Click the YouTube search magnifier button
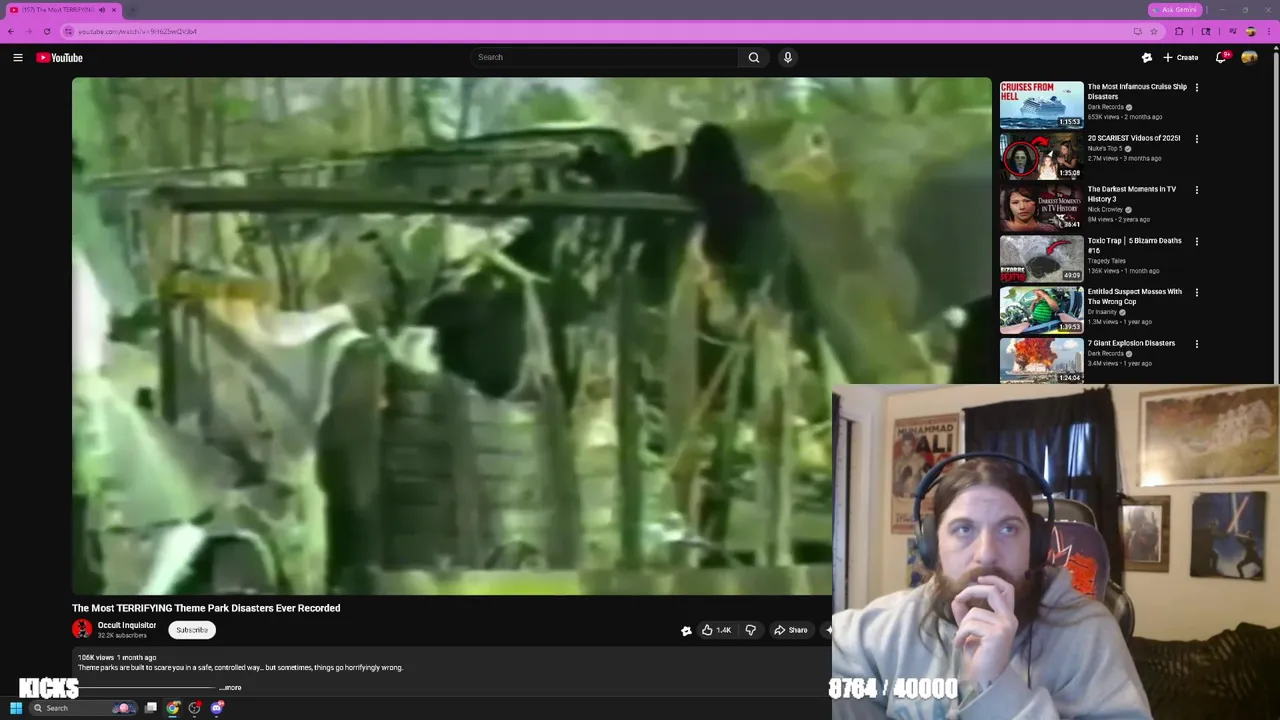 [754, 57]
